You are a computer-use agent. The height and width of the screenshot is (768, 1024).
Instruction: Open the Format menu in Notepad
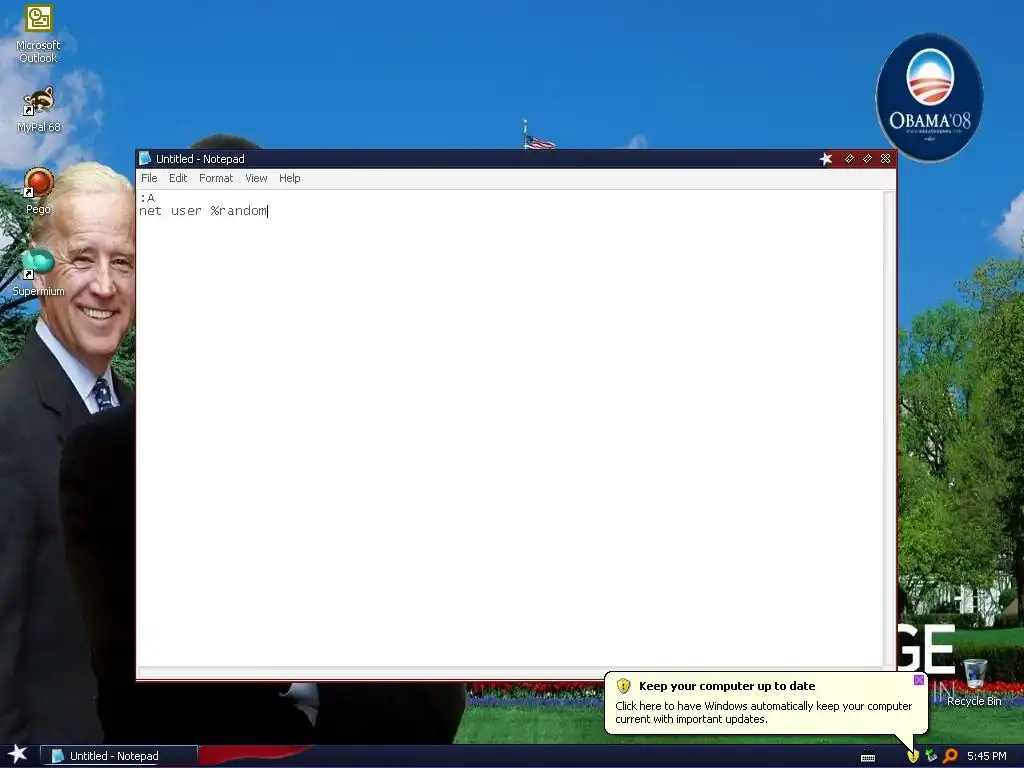[x=216, y=178]
